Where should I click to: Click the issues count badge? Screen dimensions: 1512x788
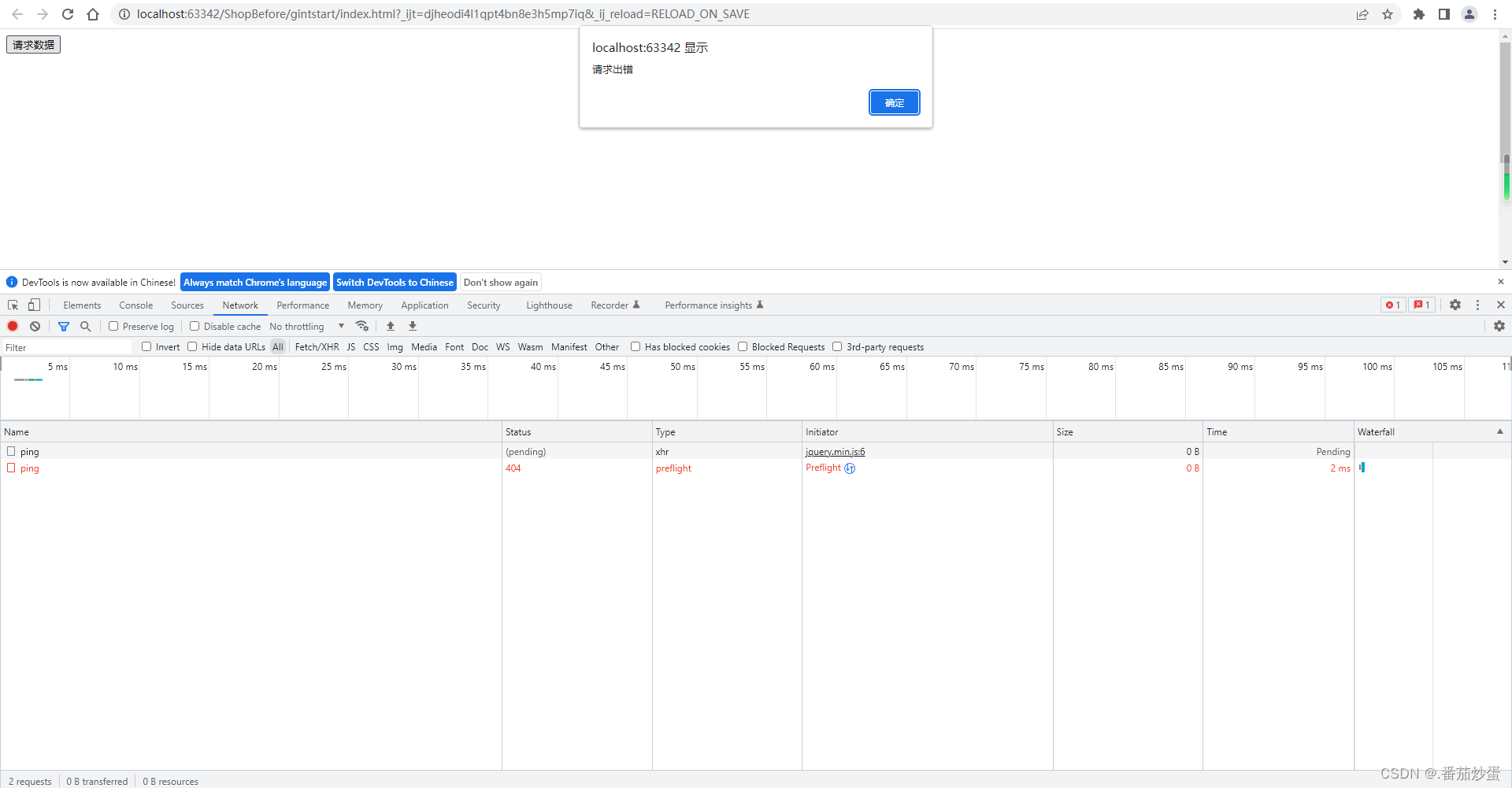point(1421,305)
